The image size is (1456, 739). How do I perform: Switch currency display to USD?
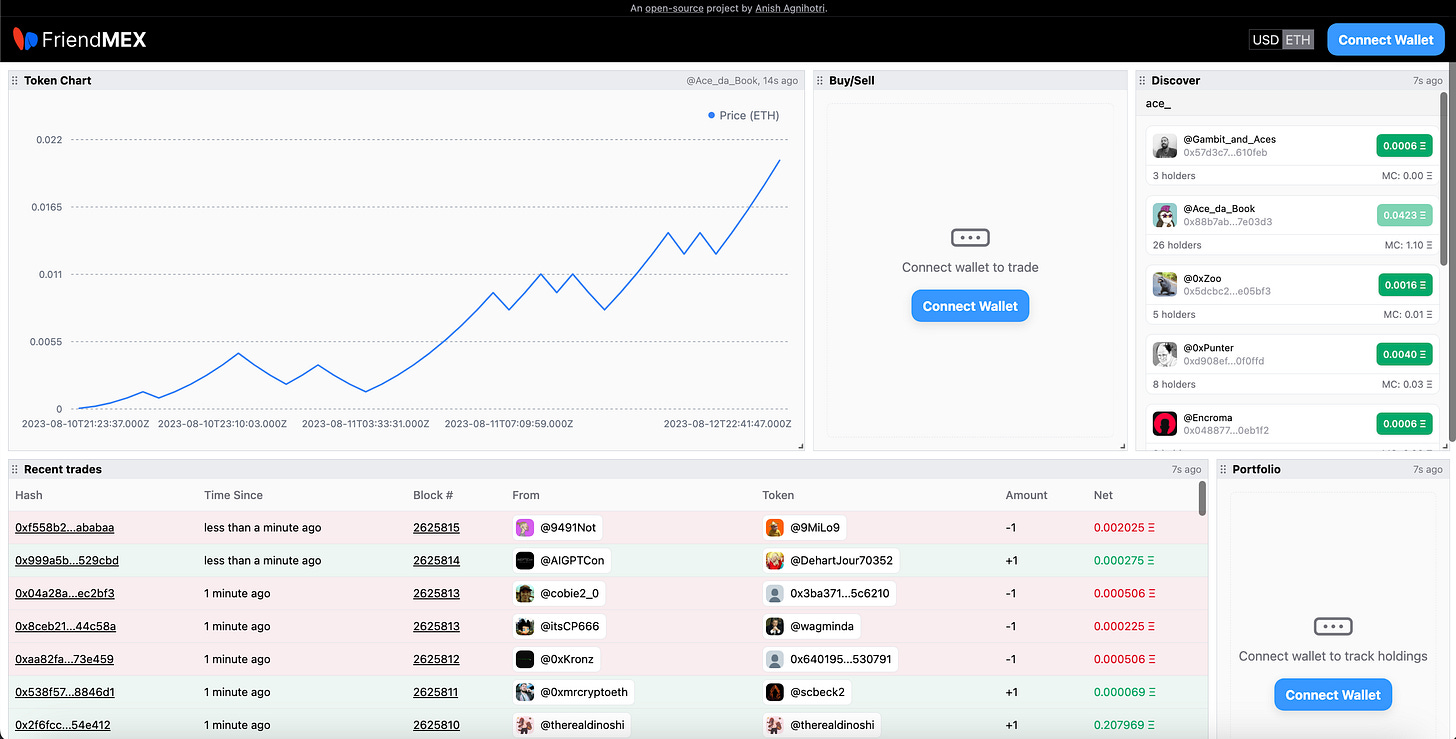[1266, 40]
